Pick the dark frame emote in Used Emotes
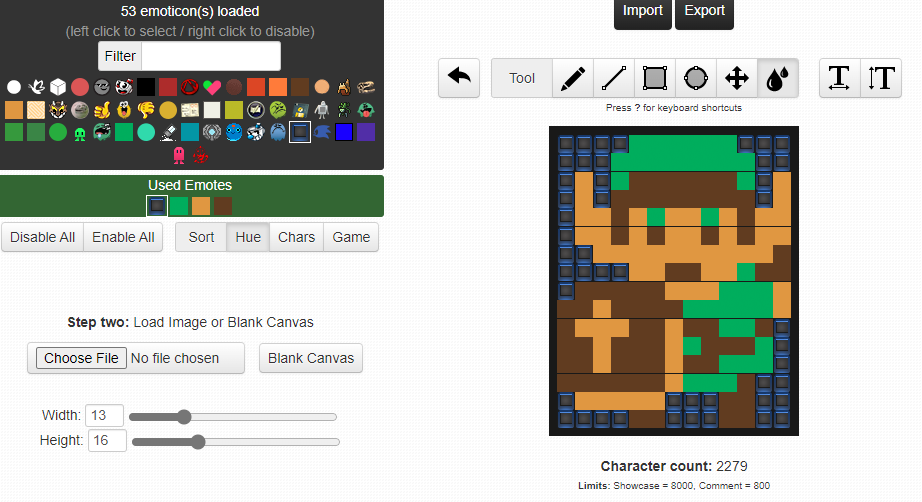The image size is (922, 502). [x=157, y=206]
